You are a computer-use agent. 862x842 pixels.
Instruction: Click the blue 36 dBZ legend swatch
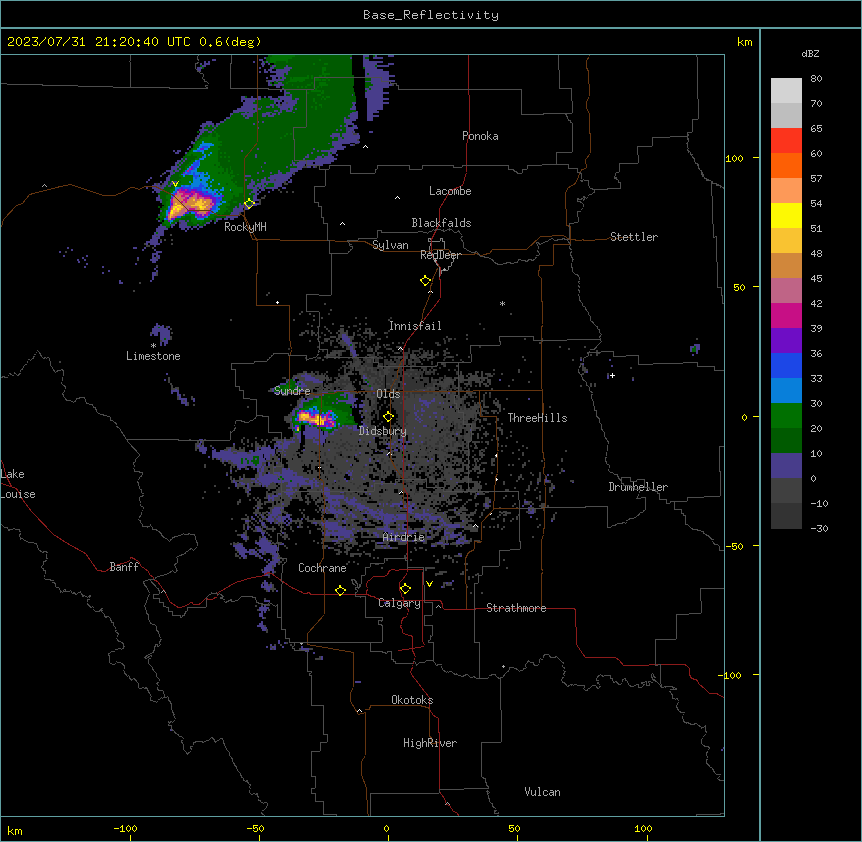coord(786,365)
